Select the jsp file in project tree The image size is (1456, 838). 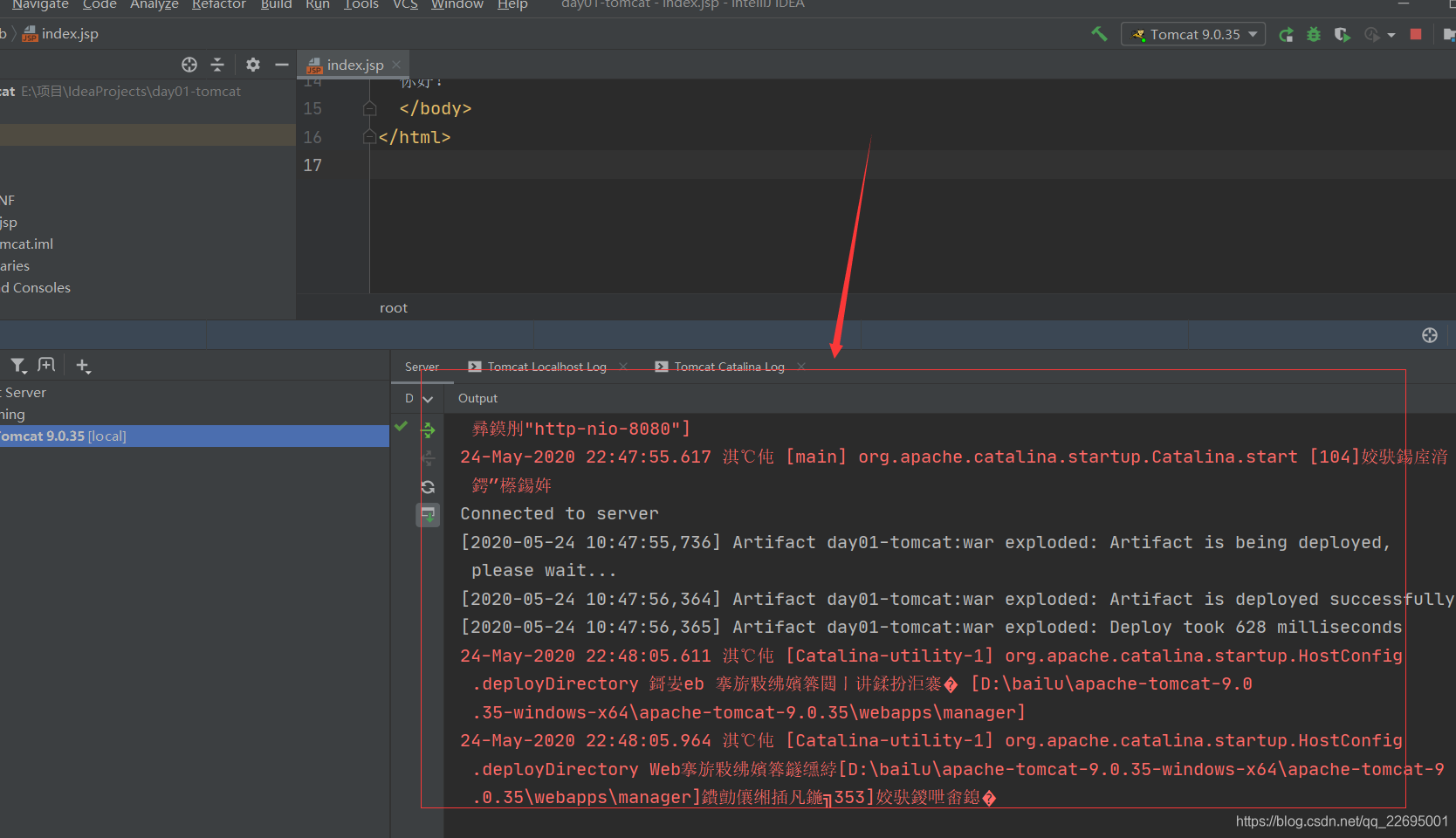pyautogui.click(x=9, y=223)
